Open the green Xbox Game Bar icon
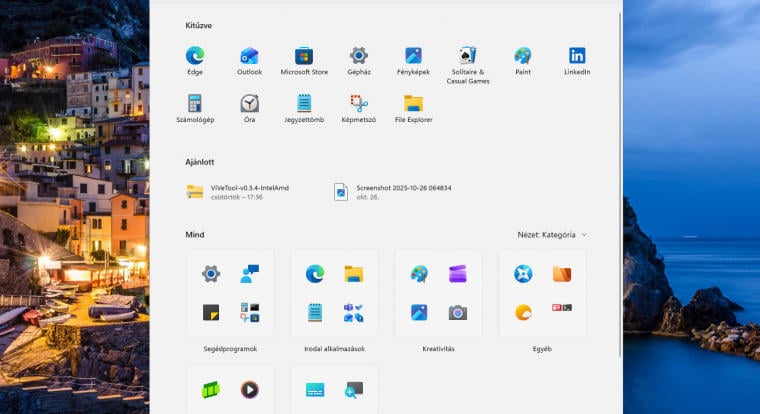760x414 pixels. point(211,390)
